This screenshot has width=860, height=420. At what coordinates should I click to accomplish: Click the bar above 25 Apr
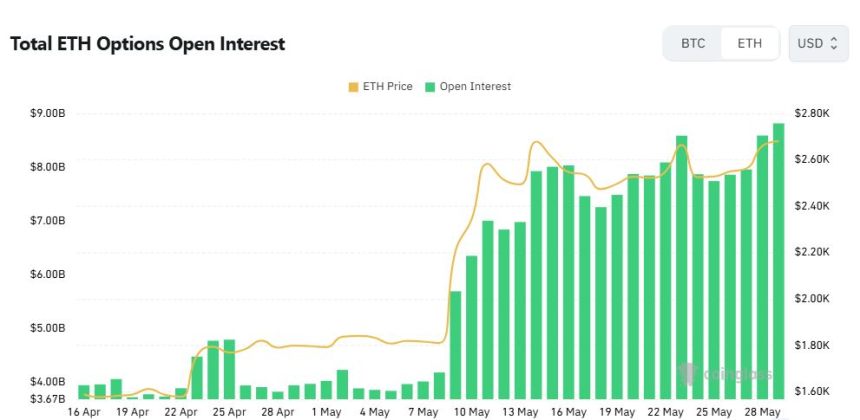229,369
